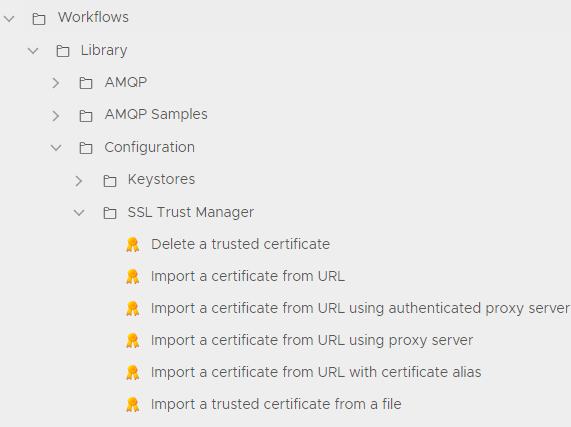This screenshot has width=571, height=427.
Task: Collapse the SSL Trust Manager chevron
Action: (x=79, y=213)
